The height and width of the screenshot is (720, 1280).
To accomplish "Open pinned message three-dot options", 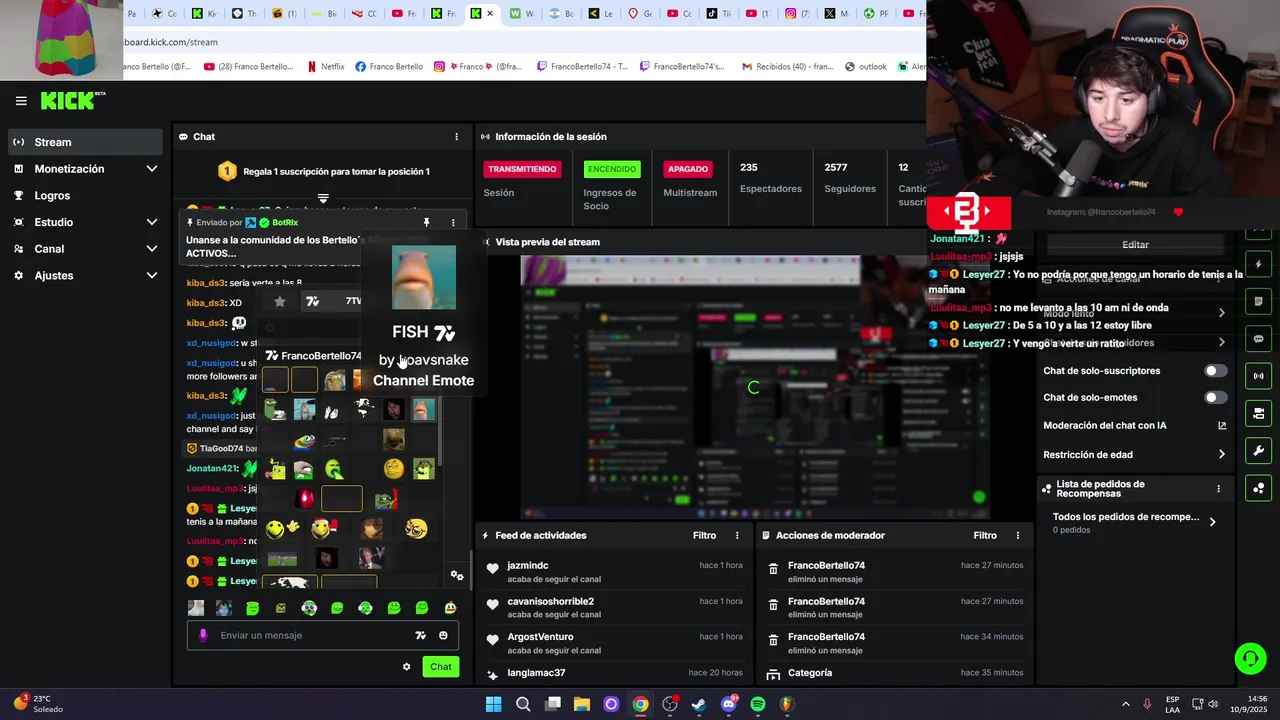I will coord(453,223).
